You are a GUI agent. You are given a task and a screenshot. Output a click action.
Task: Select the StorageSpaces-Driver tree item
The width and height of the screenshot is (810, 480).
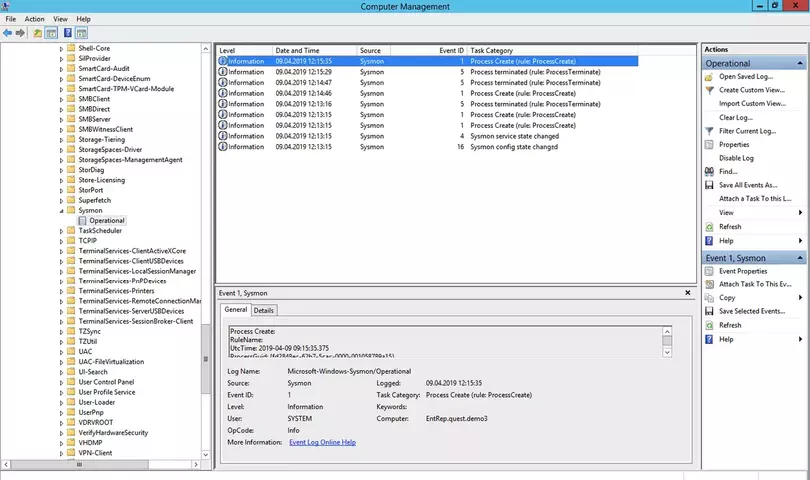click(x=110, y=150)
